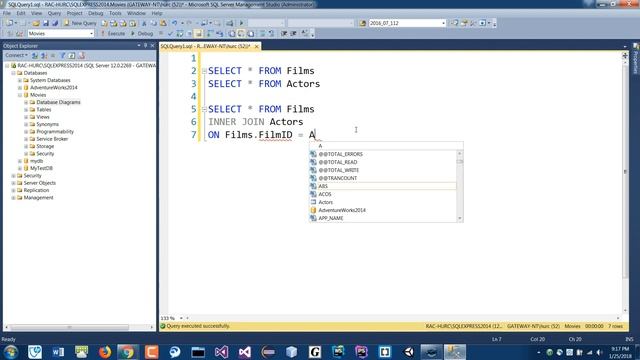Open the Query menu

tap(54, 13)
